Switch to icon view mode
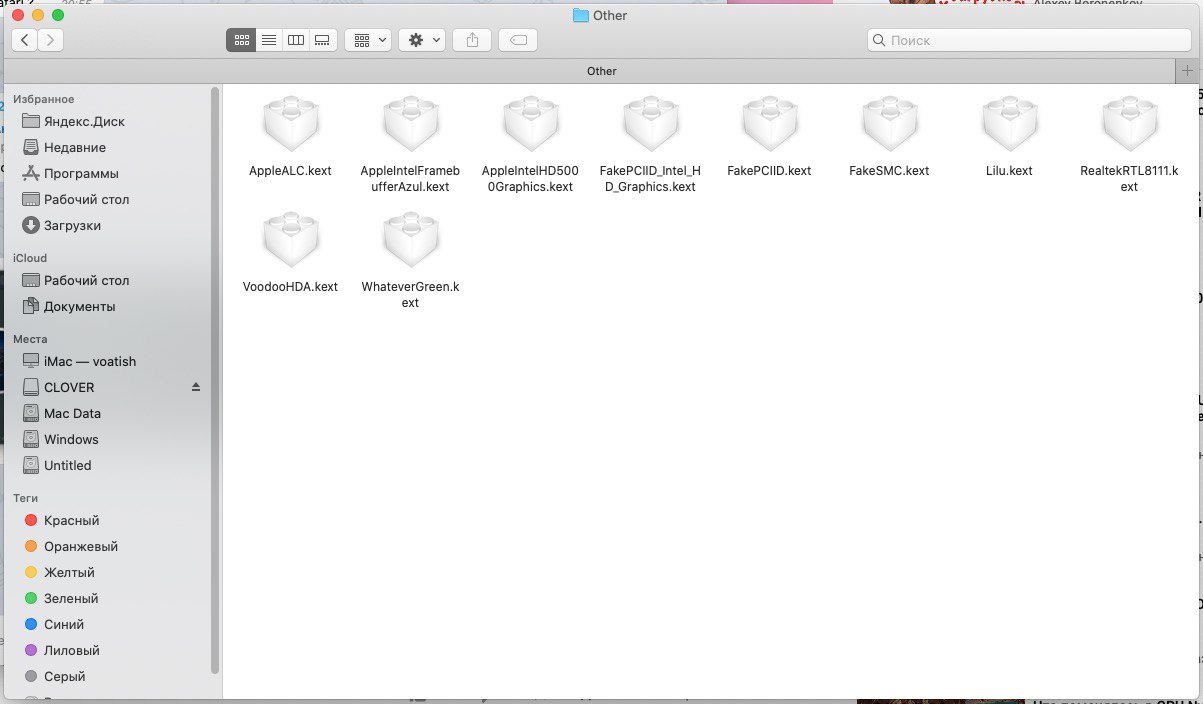This screenshot has height=704, width=1203. (241, 40)
